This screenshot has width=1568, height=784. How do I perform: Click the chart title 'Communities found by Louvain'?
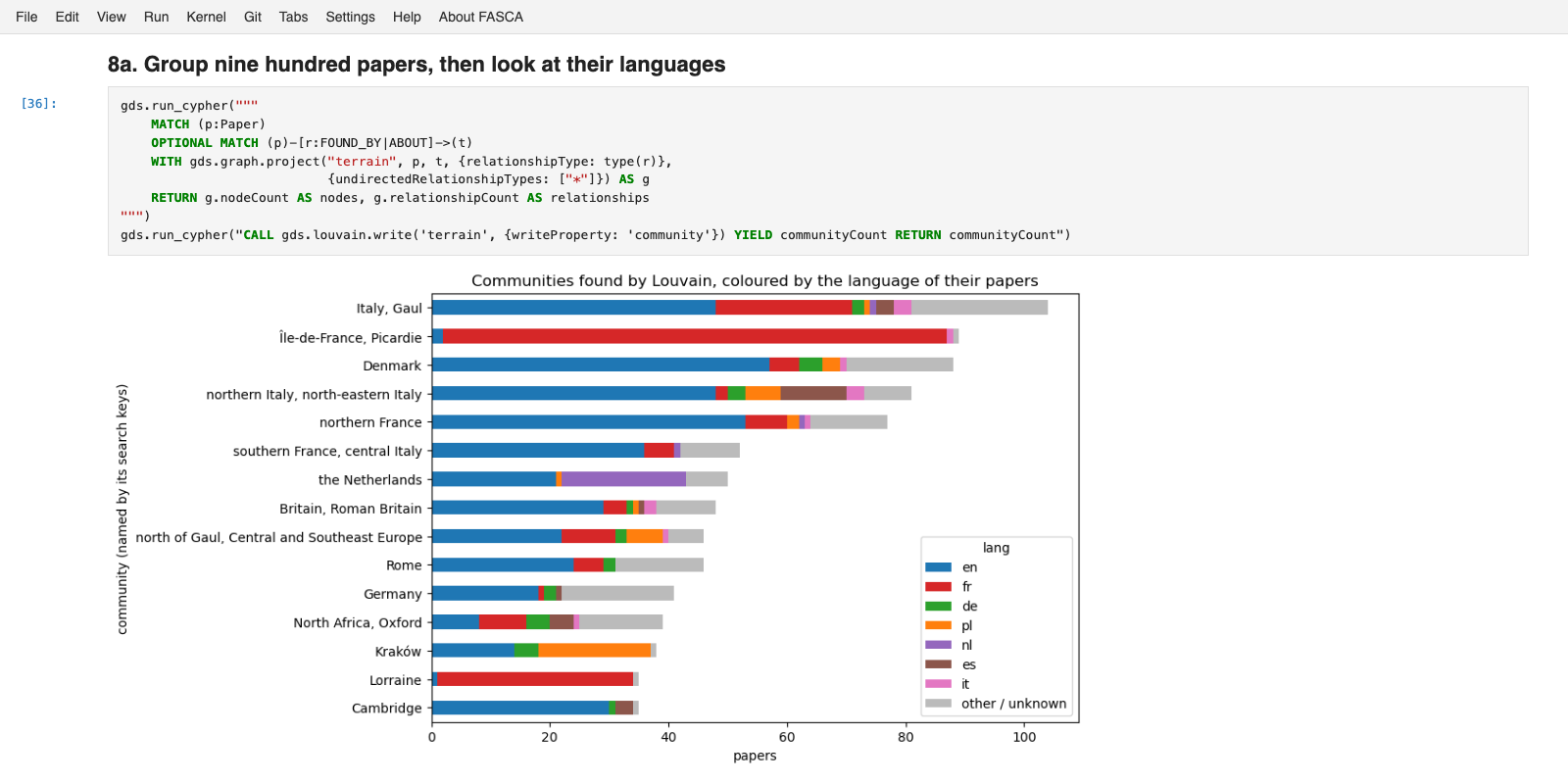[x=755, y=280]
